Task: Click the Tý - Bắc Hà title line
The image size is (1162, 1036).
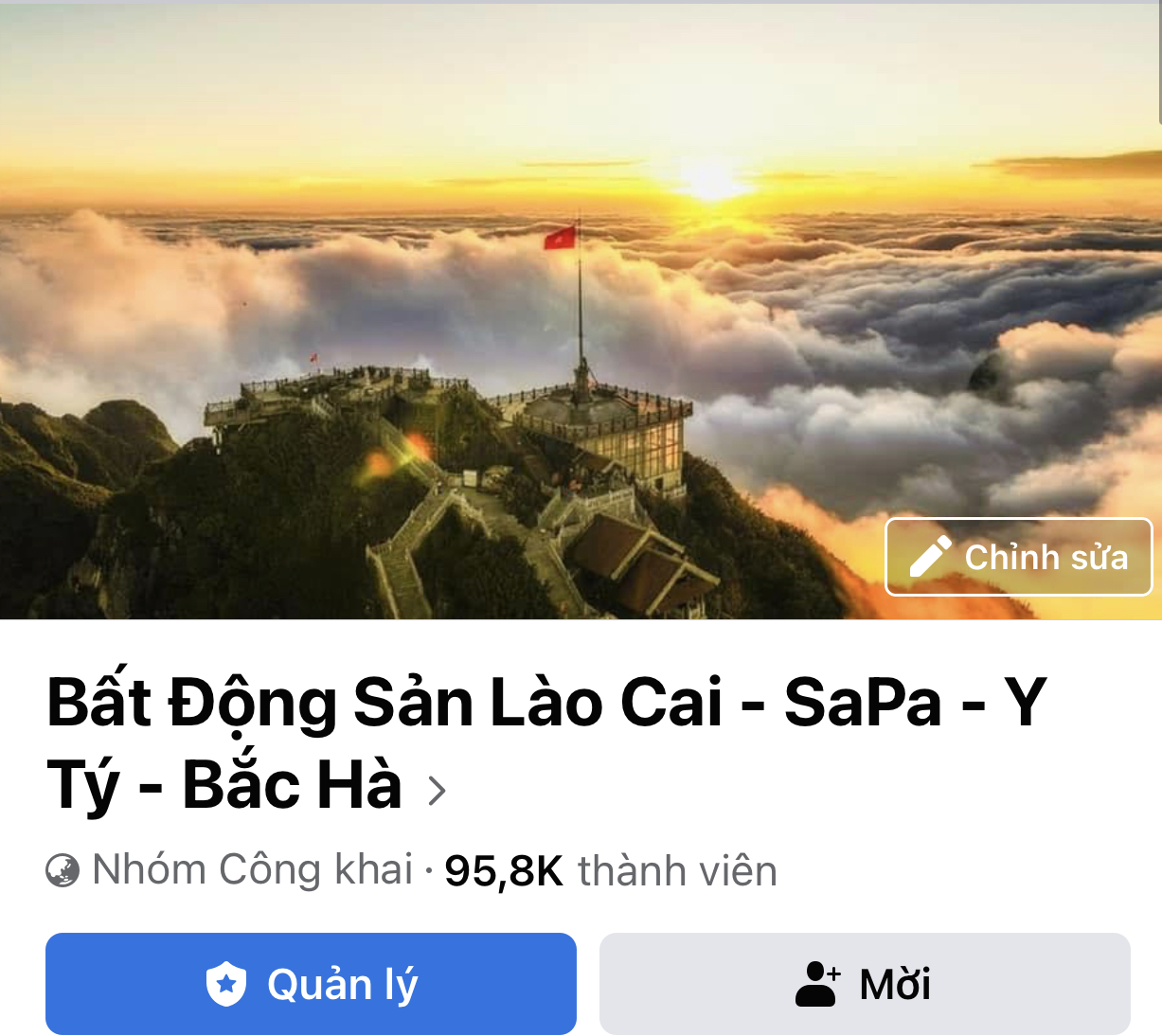Action: click(x=224, y=786)
